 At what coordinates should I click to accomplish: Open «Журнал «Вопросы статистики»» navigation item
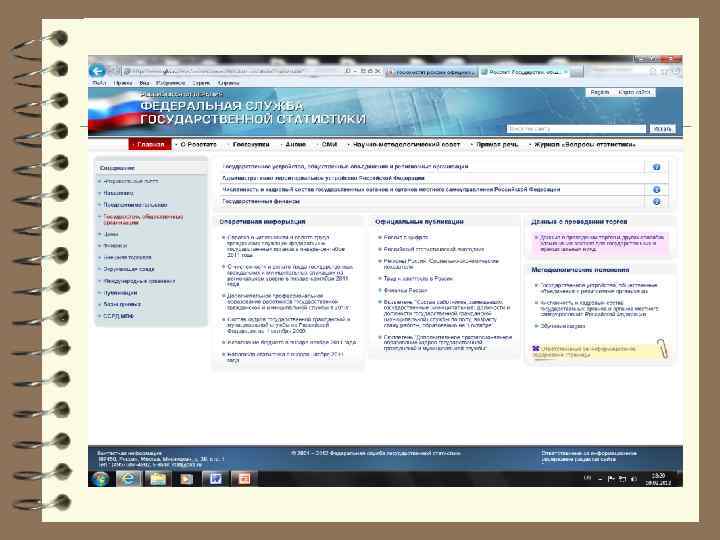585,144
